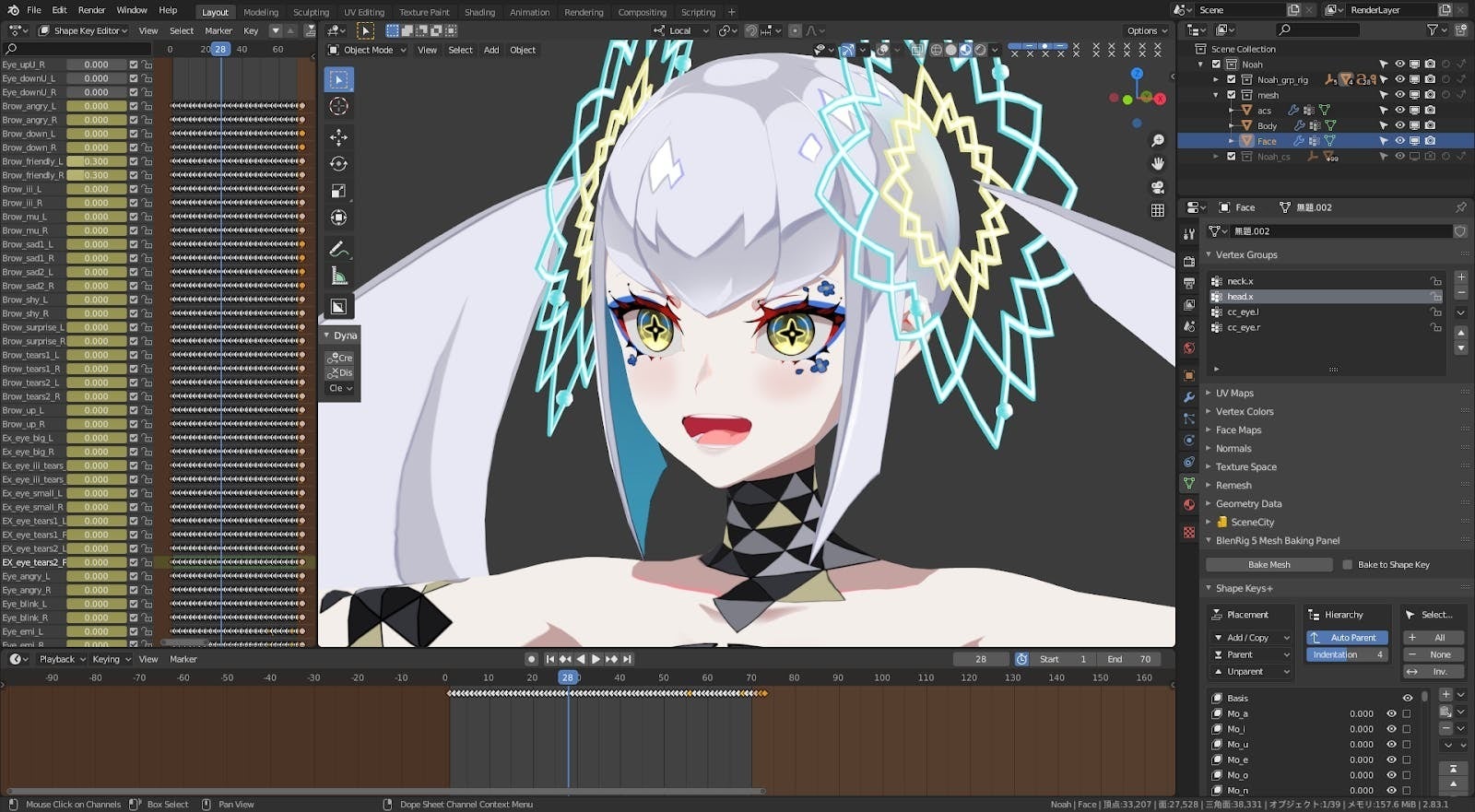Viewport: 1475px width, 812px height.
Task: Activate the Annotate pencil tool
Action: tap(338, 250)
